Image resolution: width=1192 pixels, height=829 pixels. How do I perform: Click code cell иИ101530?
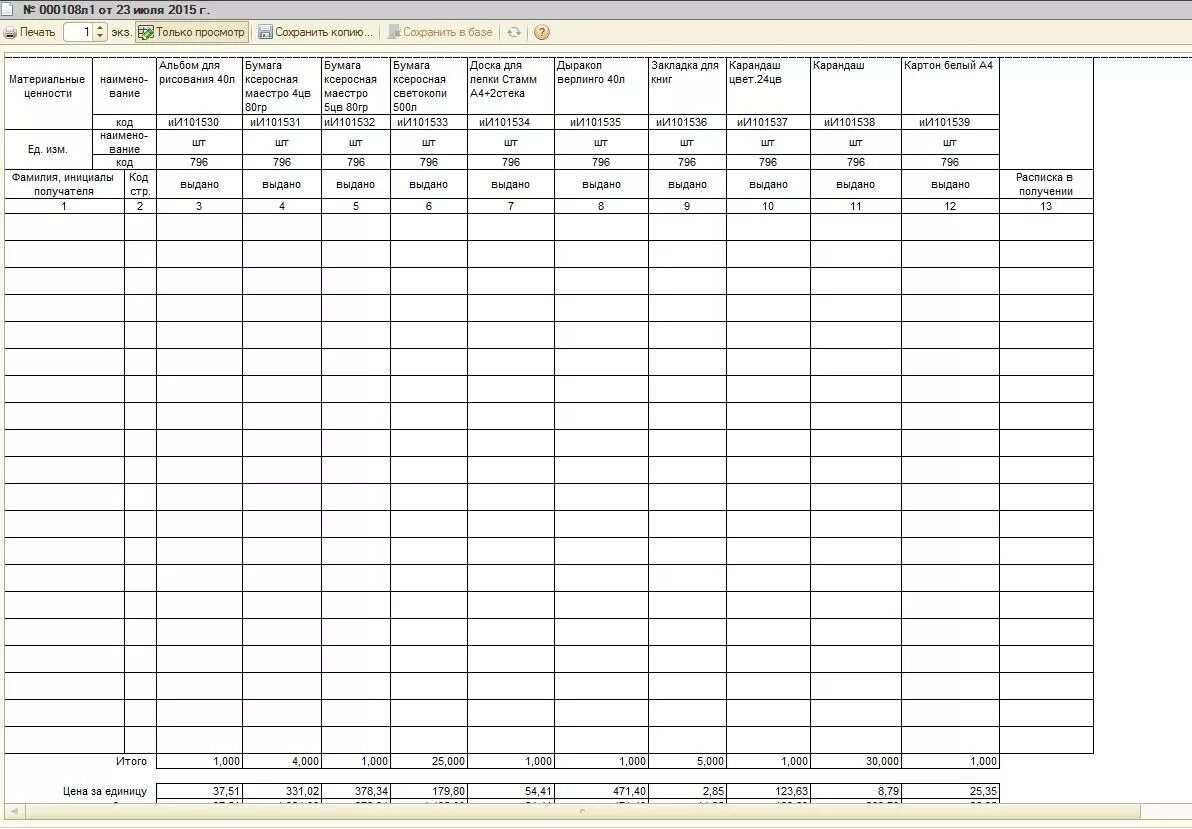[x=199, y=122]
